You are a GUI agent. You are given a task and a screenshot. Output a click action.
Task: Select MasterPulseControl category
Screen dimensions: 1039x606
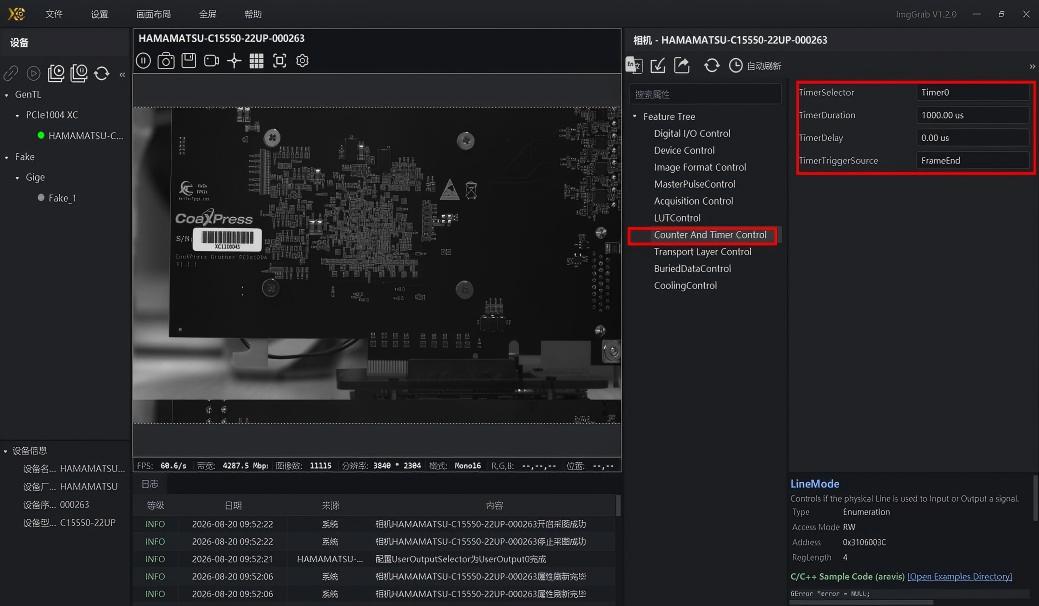coord(694,184)
